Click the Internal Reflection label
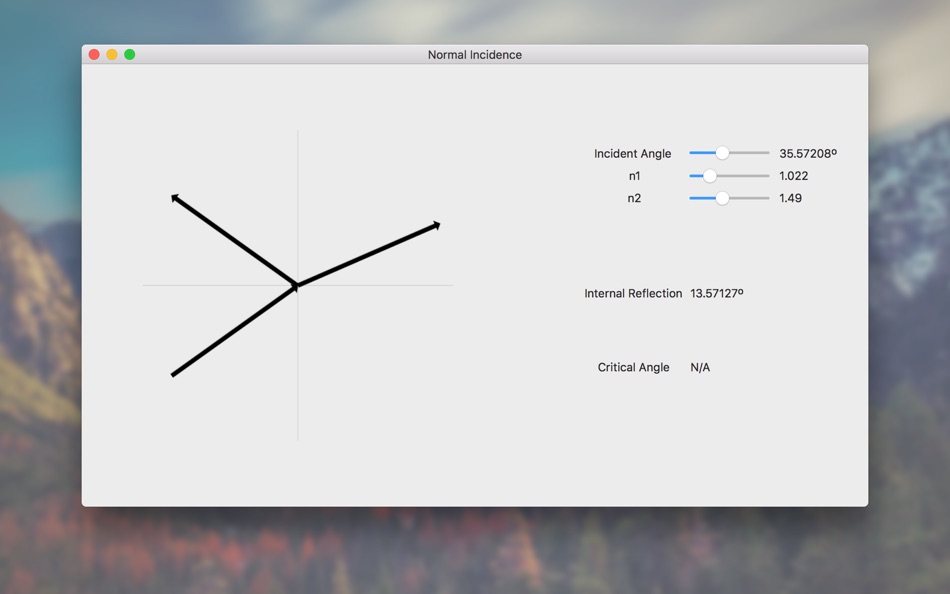 (633, 293)
